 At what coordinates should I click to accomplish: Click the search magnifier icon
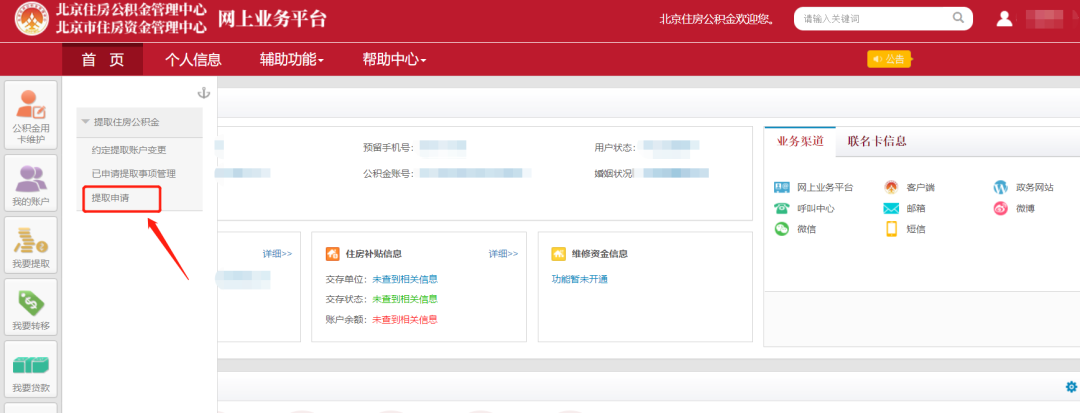click(x=958, y=18)
